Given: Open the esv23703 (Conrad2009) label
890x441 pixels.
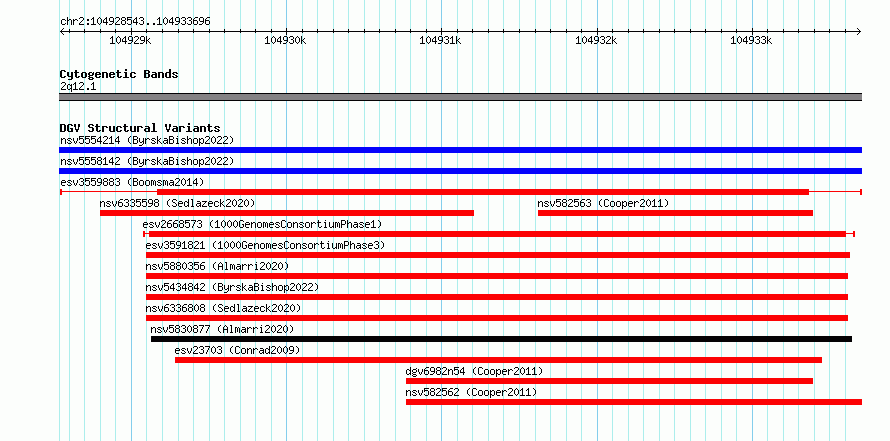Looking at the screenshot, I should point(237,350).
